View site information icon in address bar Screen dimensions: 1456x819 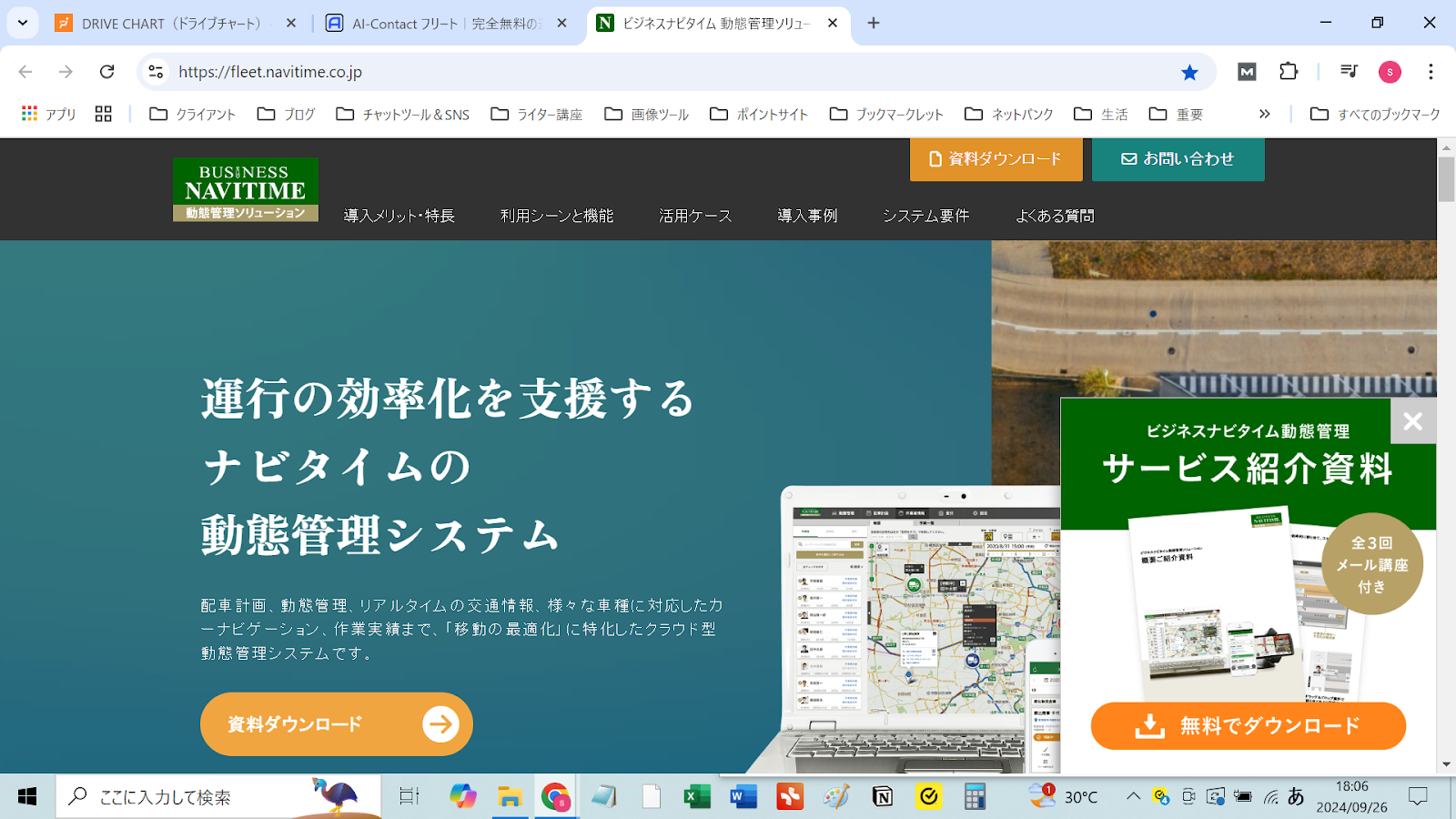click(157, 72)
